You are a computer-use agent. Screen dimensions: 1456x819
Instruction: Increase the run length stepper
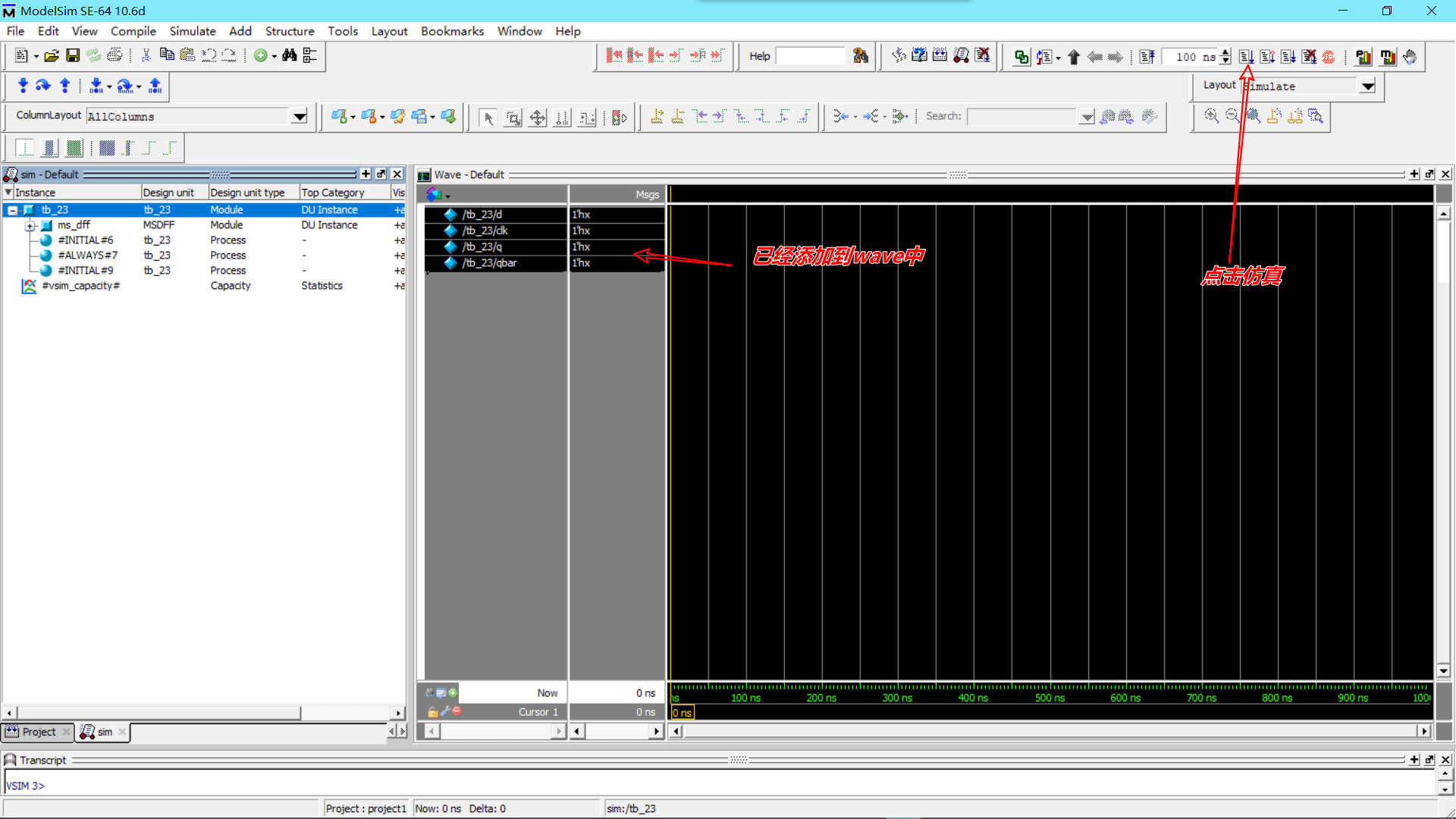click(x=1225, y=52)
